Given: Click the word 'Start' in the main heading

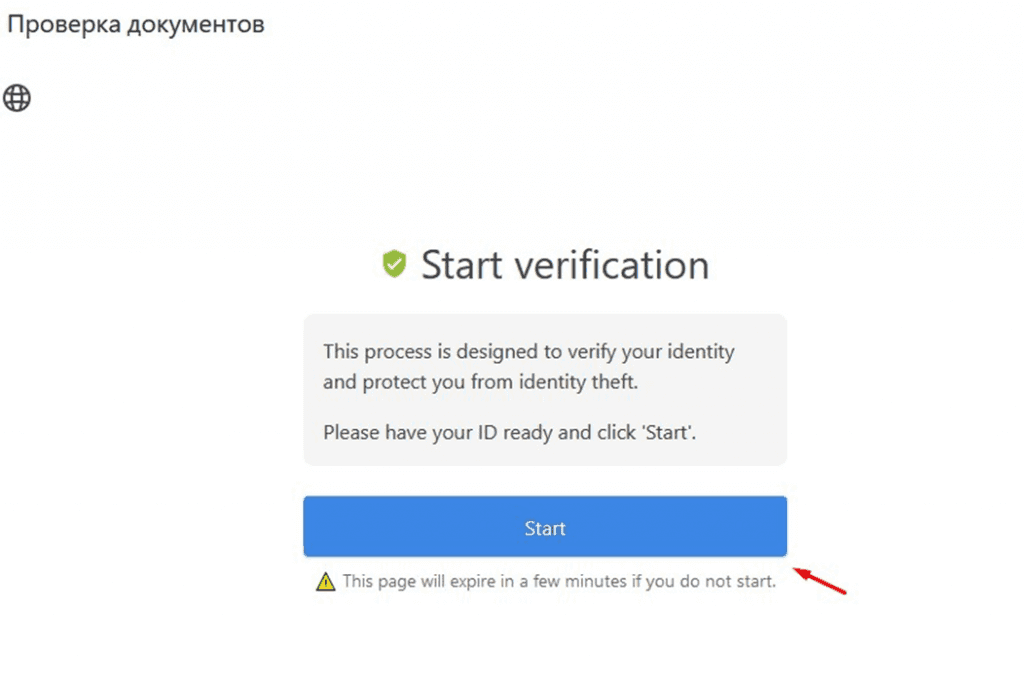Looking at the screenshot, I should (x=462, y=265).
